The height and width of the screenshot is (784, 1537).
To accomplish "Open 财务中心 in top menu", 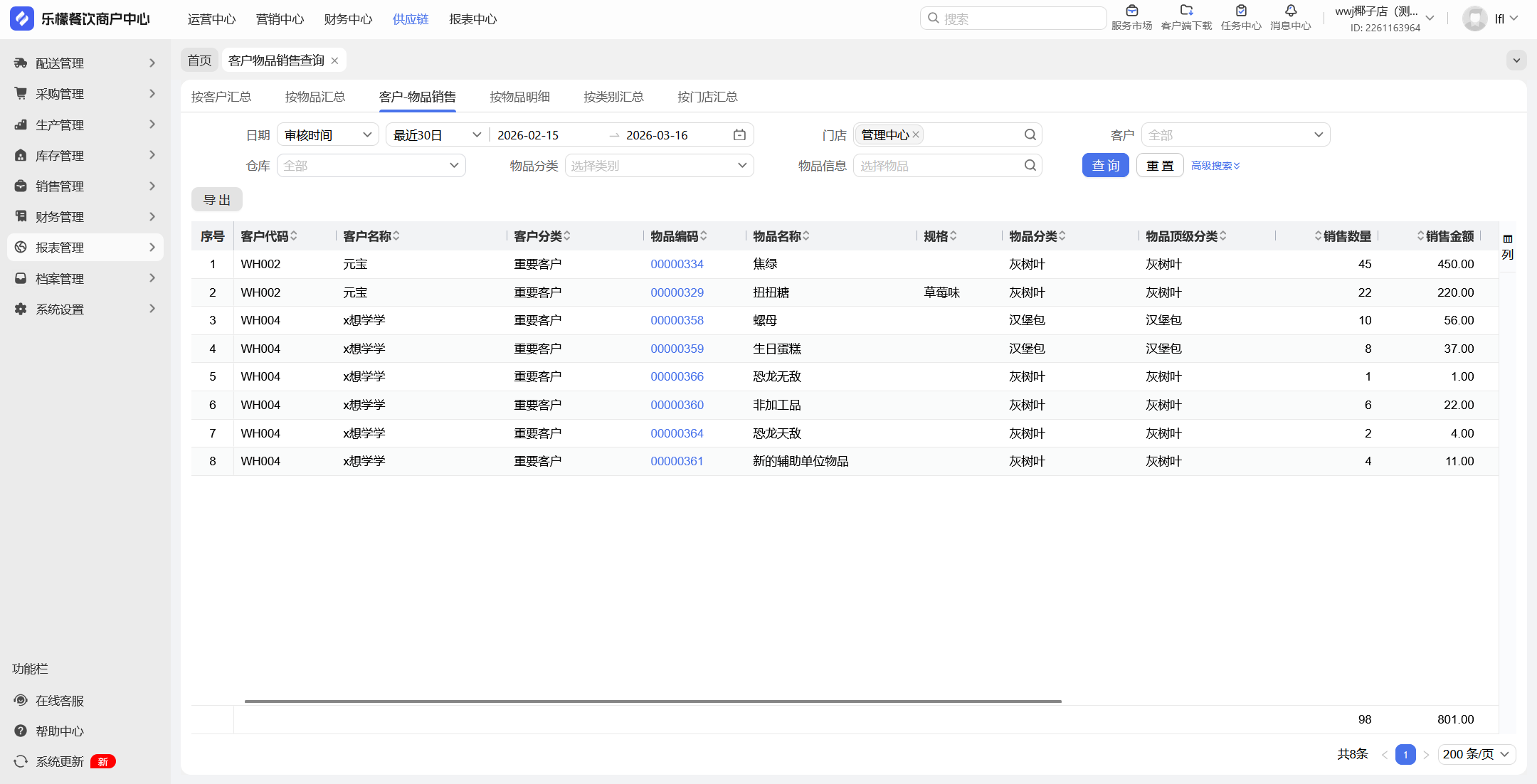I will (348, 19).
